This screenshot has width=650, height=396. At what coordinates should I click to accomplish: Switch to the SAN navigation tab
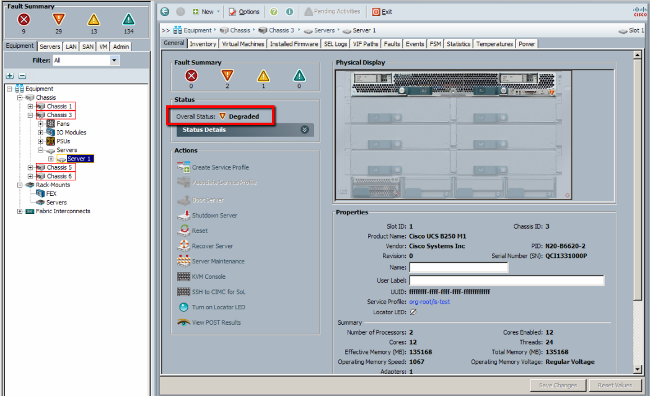[87, 46]
